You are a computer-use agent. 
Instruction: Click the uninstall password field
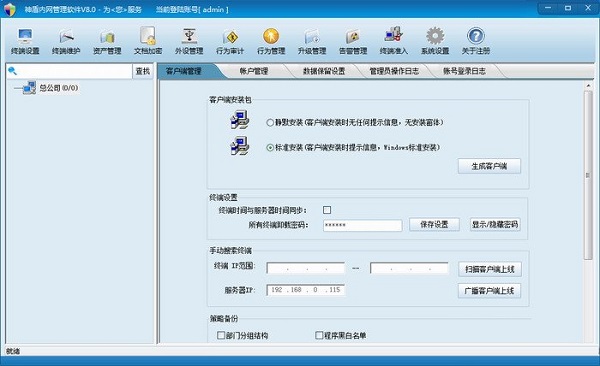click(x=362, y=225)
